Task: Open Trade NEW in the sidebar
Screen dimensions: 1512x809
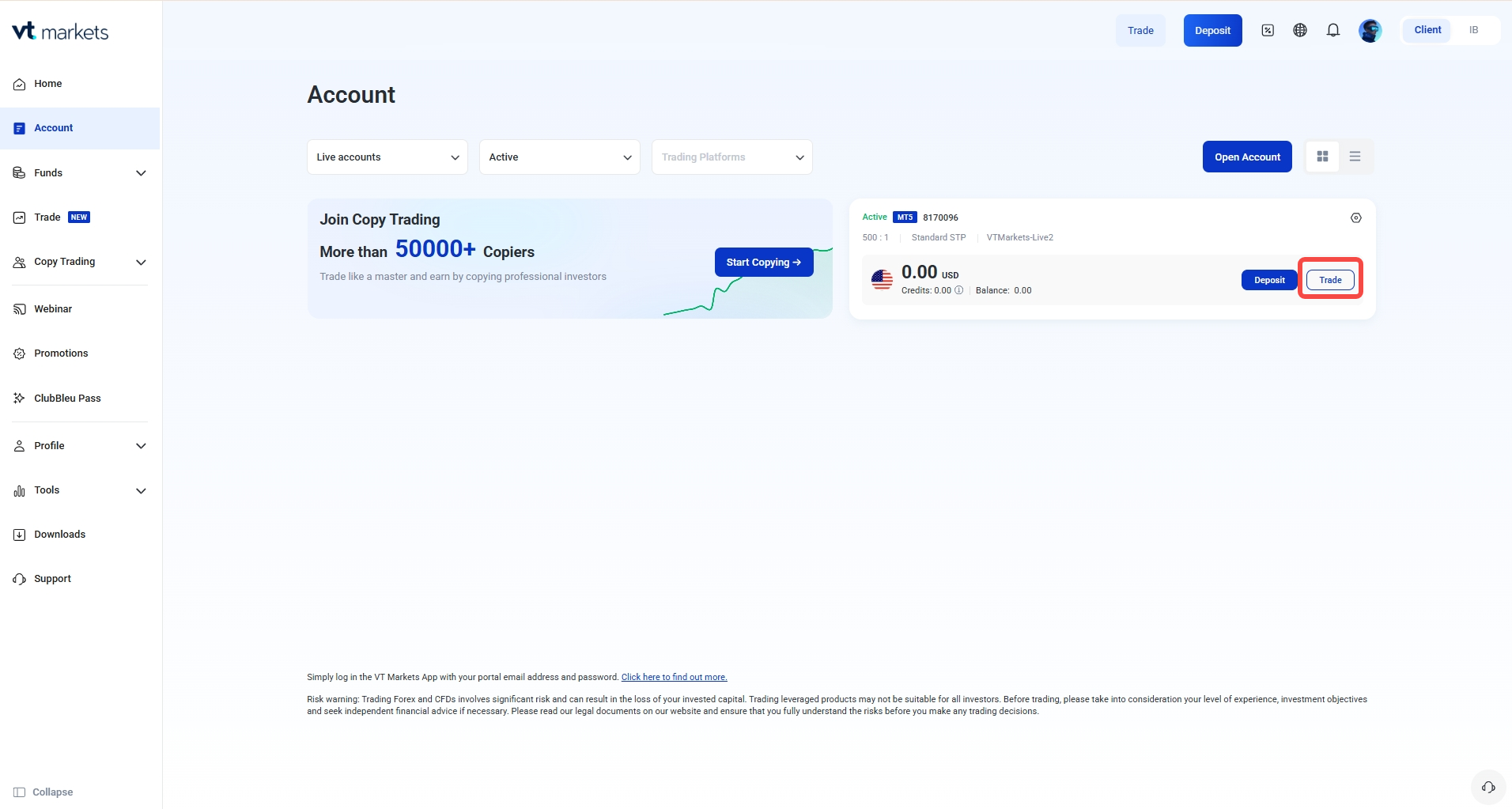Action: click(x=80, y=217)
